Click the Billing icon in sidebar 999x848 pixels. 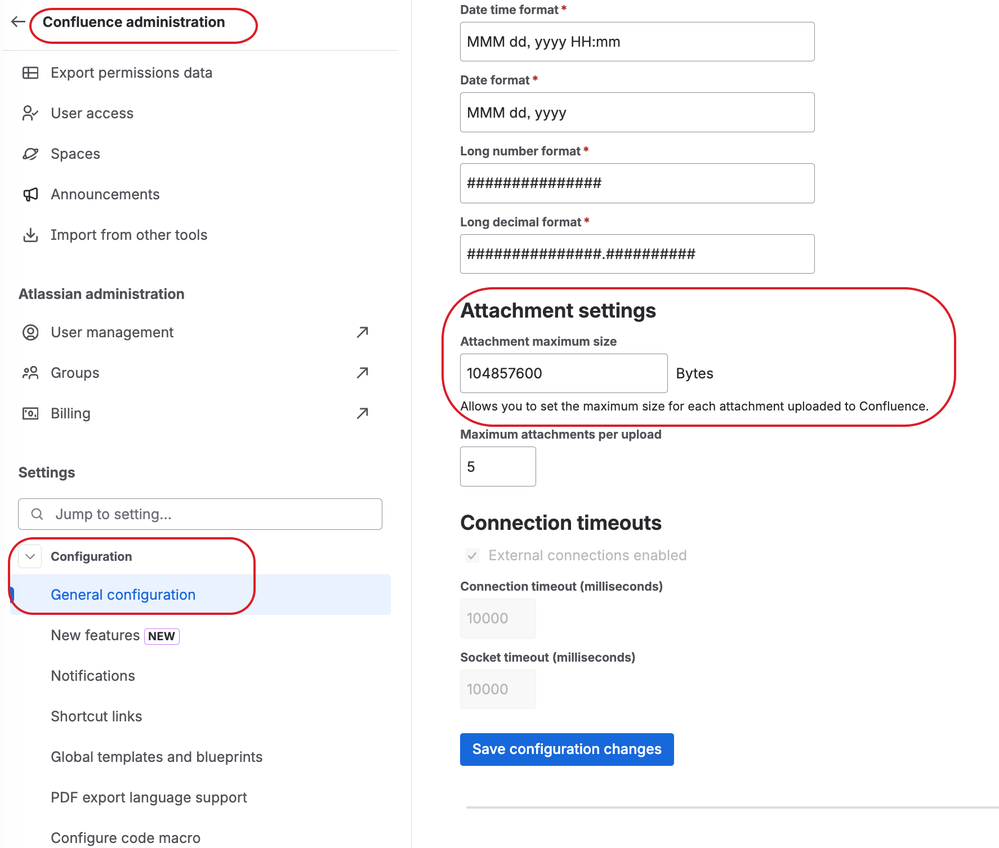pos(31,414)
